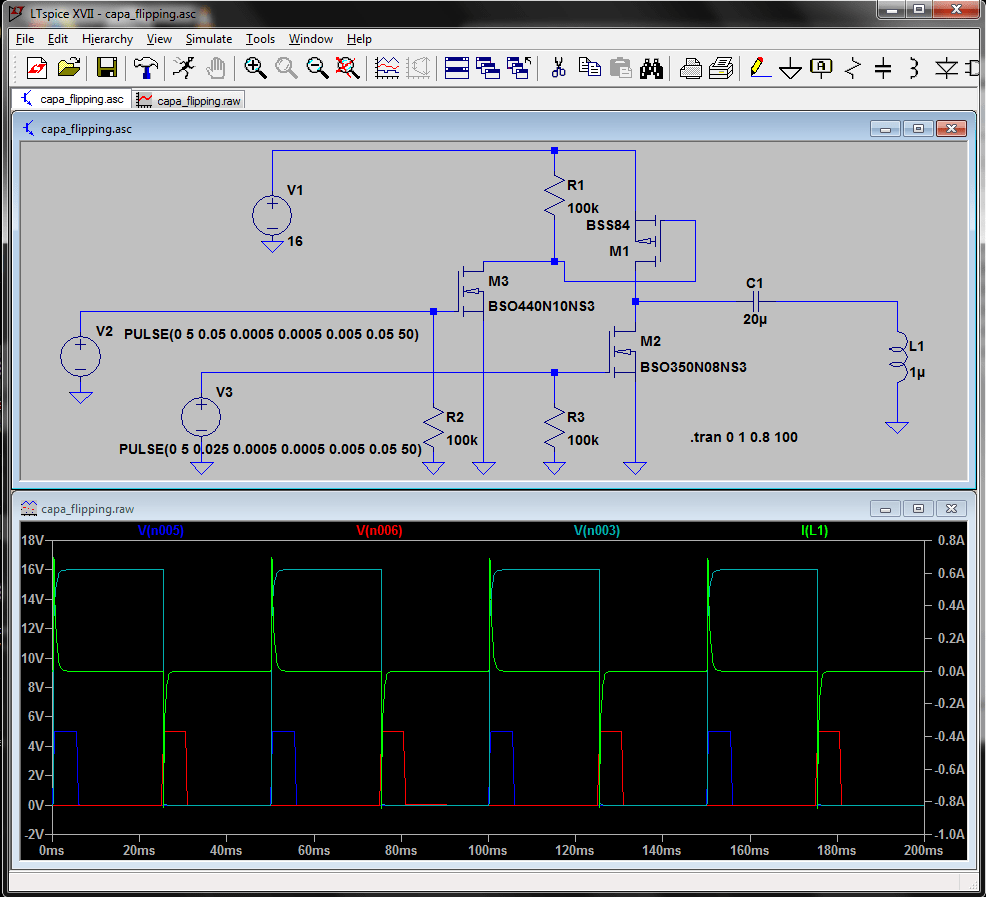Switch to the capa_flipping.raw tab

click(x=188, y=100)
